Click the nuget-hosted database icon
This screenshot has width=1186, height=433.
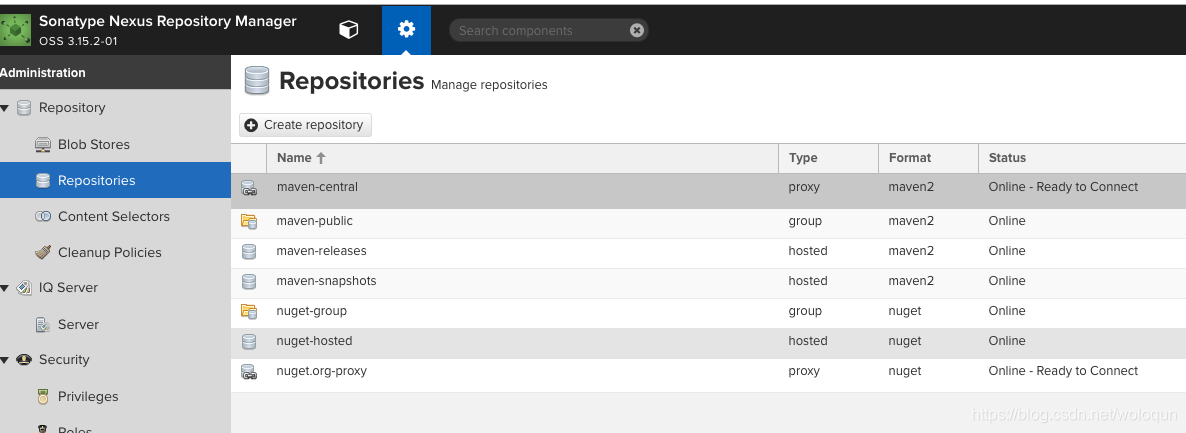pos(249,341)
